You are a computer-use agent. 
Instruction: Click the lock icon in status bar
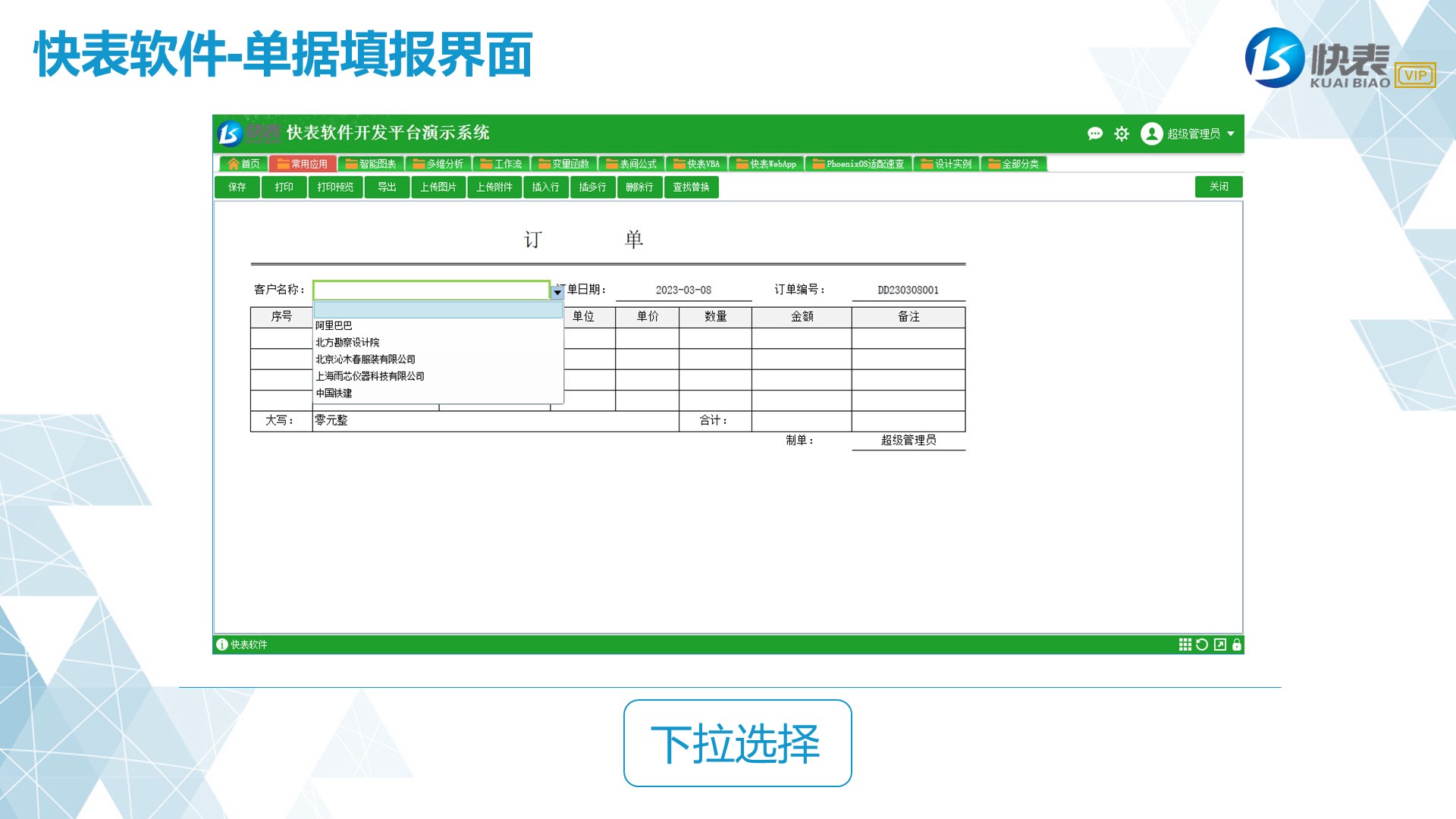[1237, 645]
